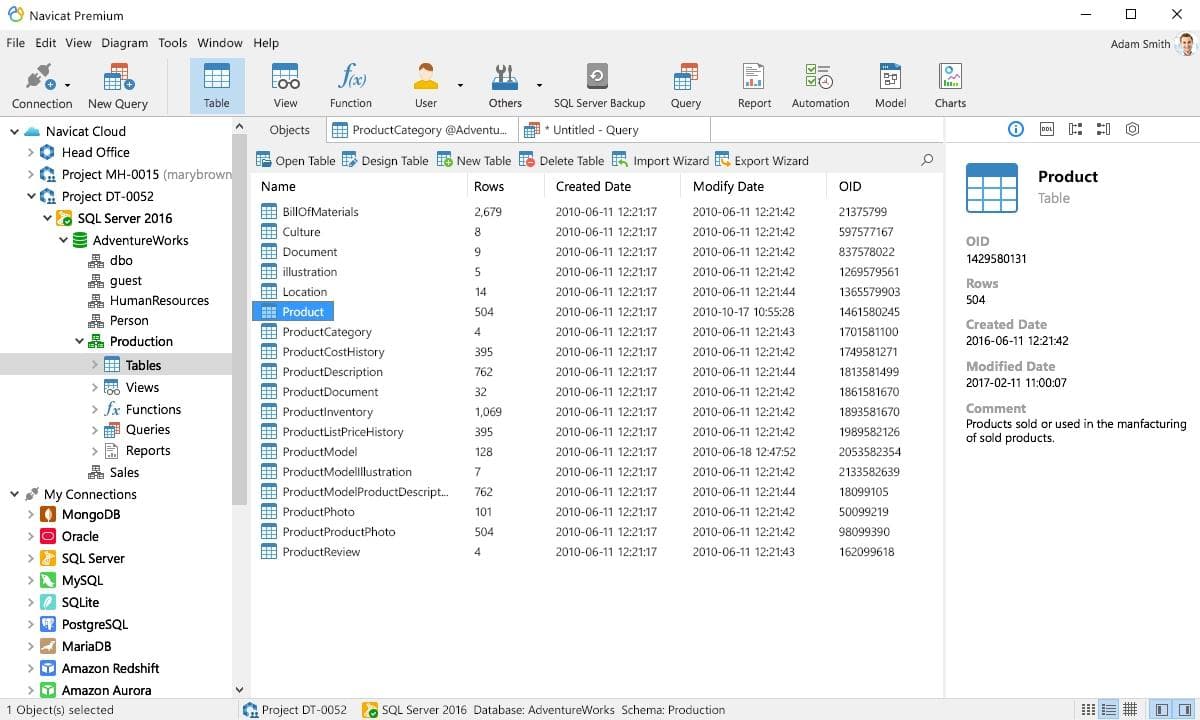Open the Report tool
The height and width of the screenshot is (720, 1200).
tap(754, 86)
